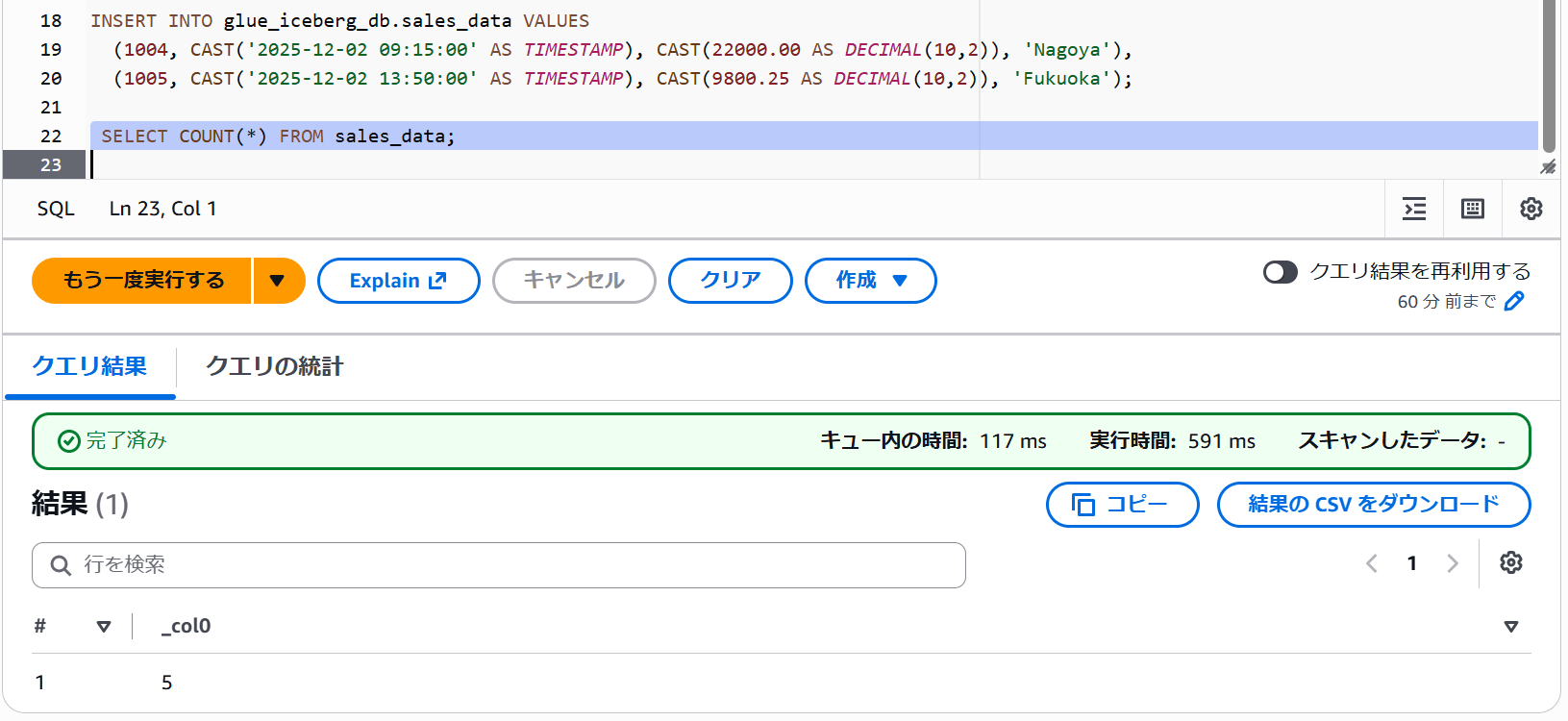The image size is (1568, 721).
Task: Click the キャンセル button
Action: point(574,281)
